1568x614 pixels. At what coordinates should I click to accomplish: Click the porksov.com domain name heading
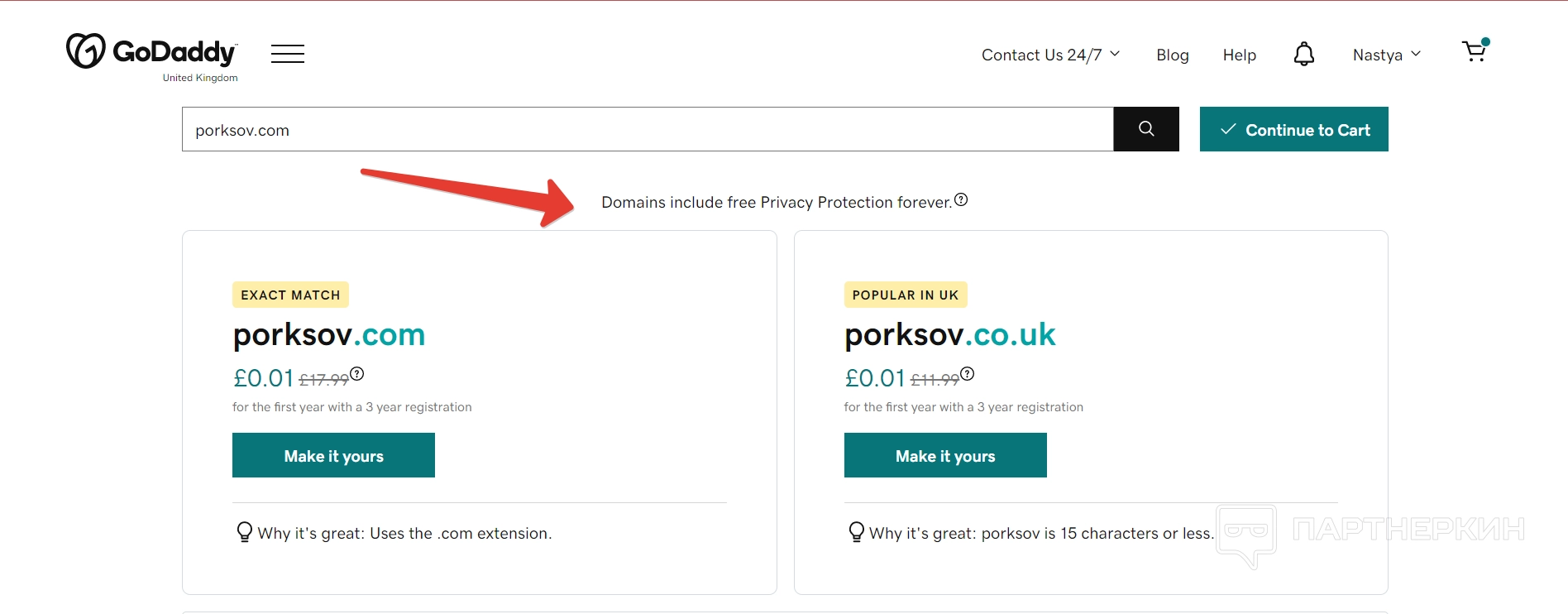[x=328, y=334]
